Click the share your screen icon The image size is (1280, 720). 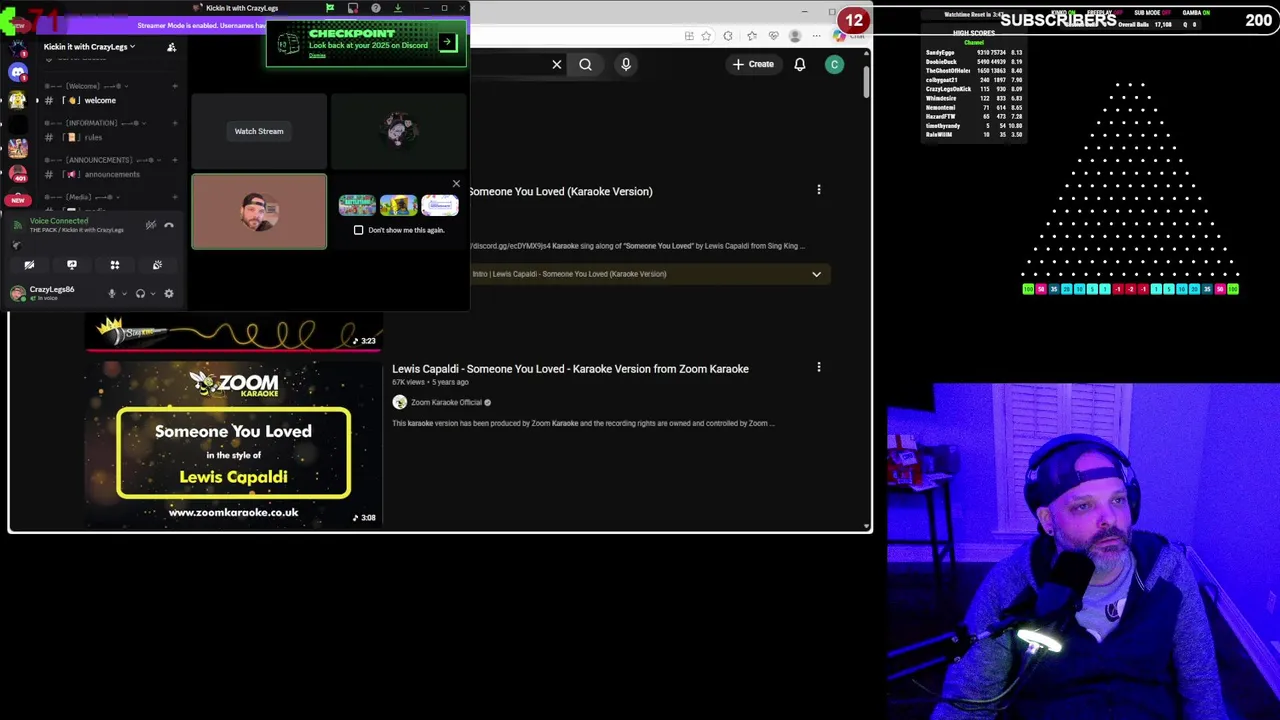tap(72, 265)
